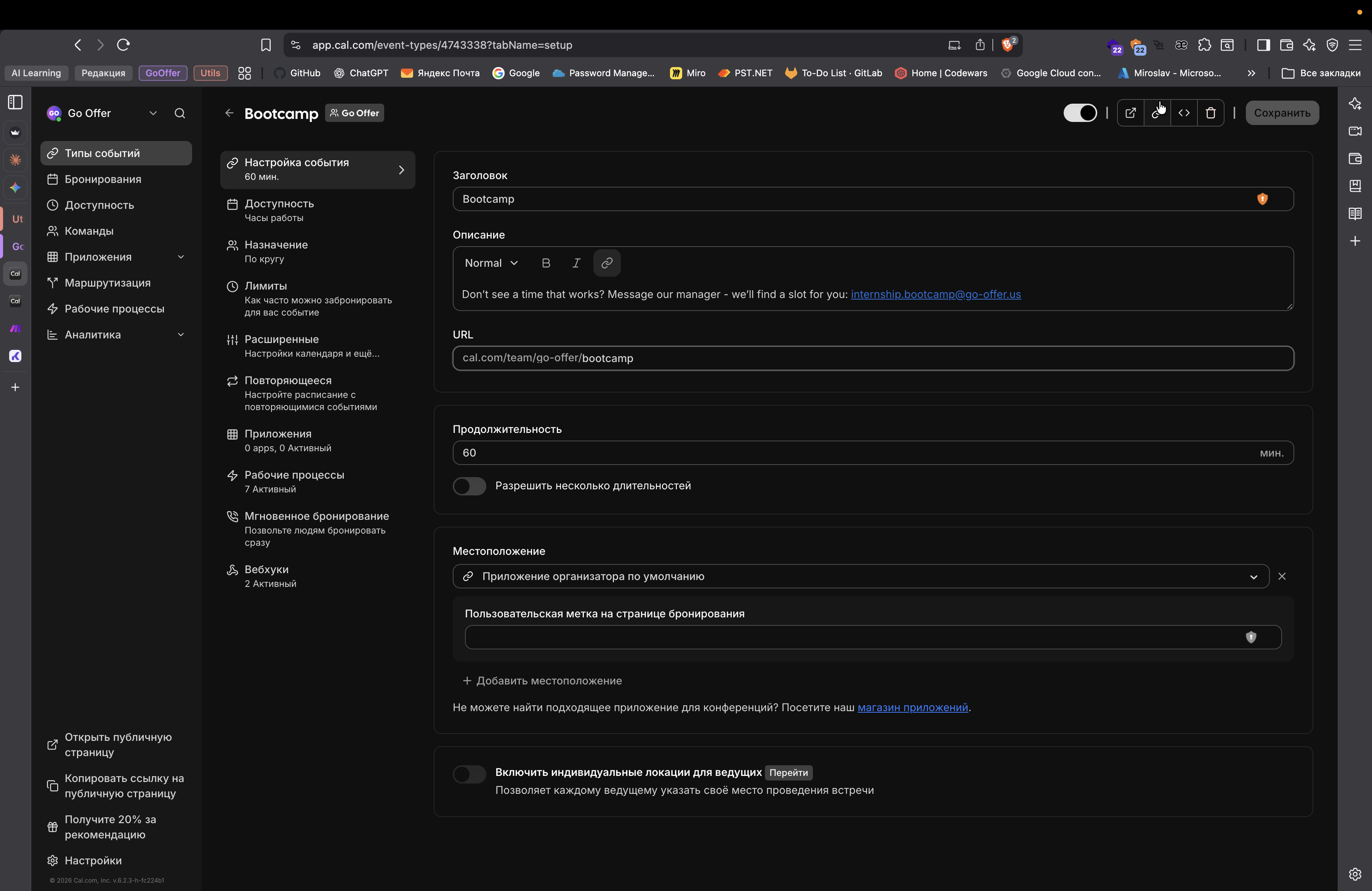Click the delete event trash icon

[1210, 113]
